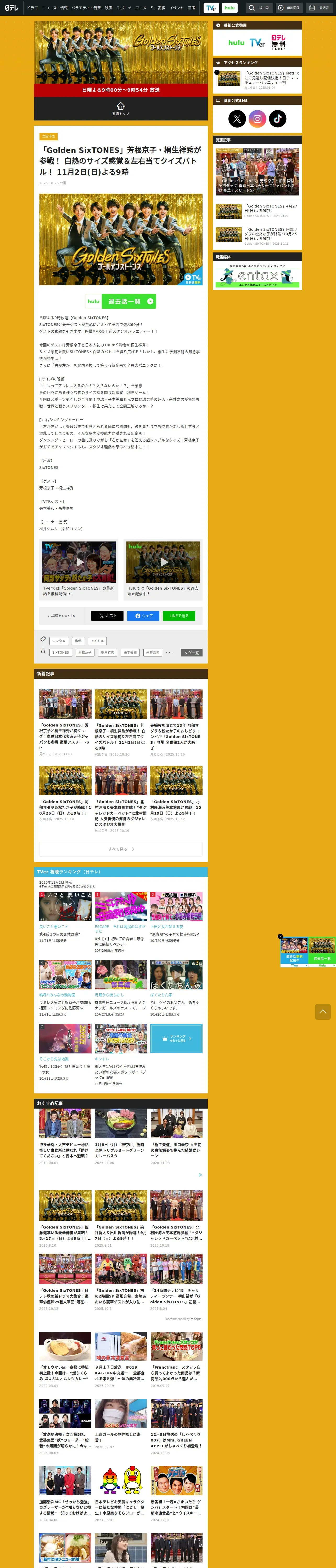Open the バラエティ・音楽 menu item
The height and width of the screenshot is (1568, 336).
86,8
